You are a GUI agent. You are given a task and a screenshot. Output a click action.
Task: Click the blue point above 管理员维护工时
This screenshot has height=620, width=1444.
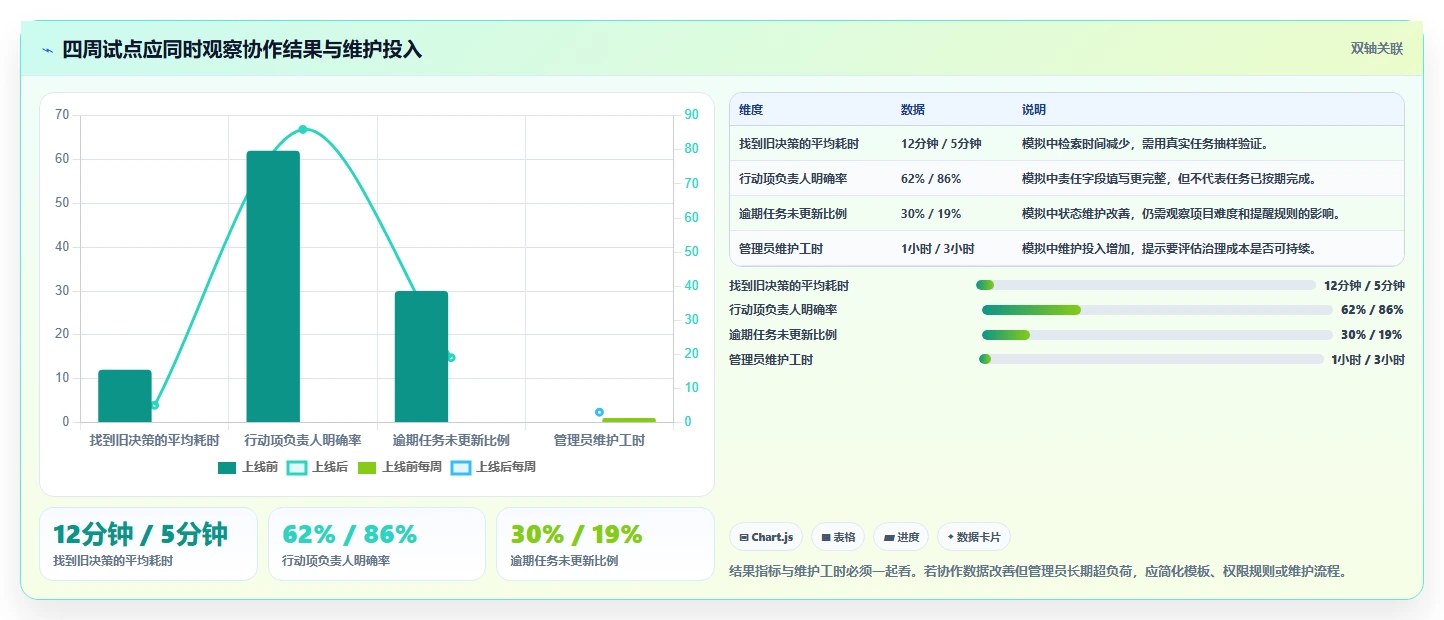pyautogui.click(x=599, y=412)
